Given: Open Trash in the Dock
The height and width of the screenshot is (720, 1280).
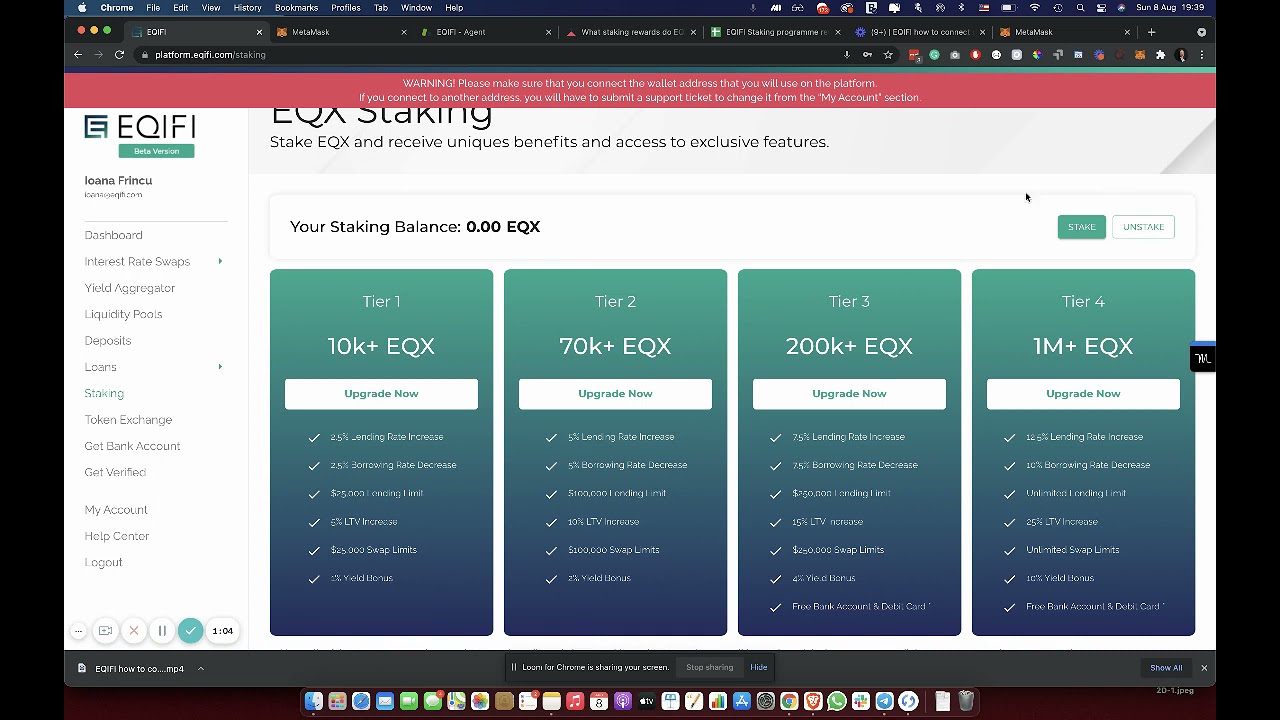Looking at the screenshot, I should 966,702.
